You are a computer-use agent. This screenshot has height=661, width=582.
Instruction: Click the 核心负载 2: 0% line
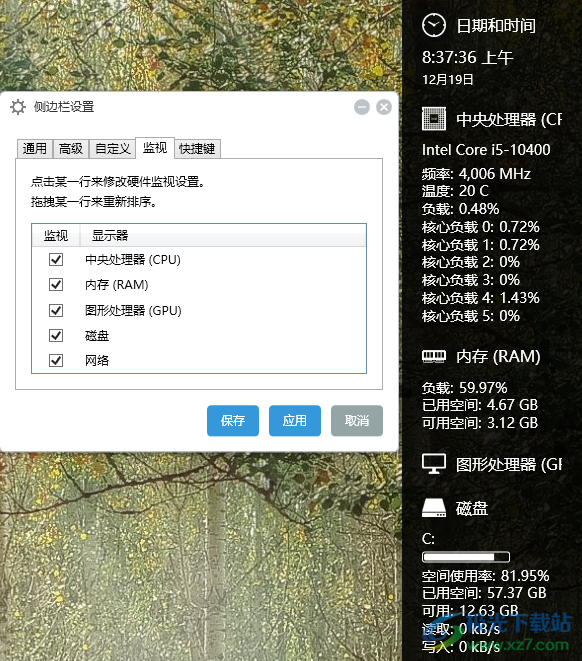pyautogui.click(x=471, y=262)
